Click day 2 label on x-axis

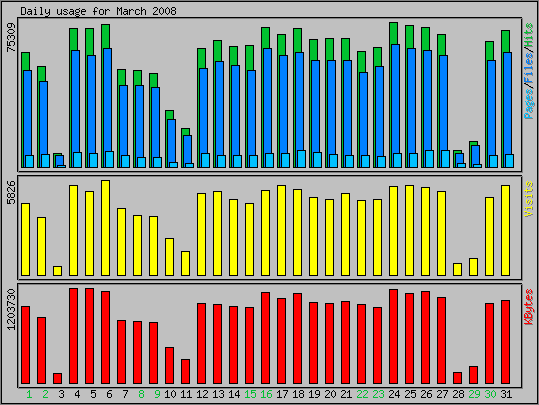pos(45,394)
